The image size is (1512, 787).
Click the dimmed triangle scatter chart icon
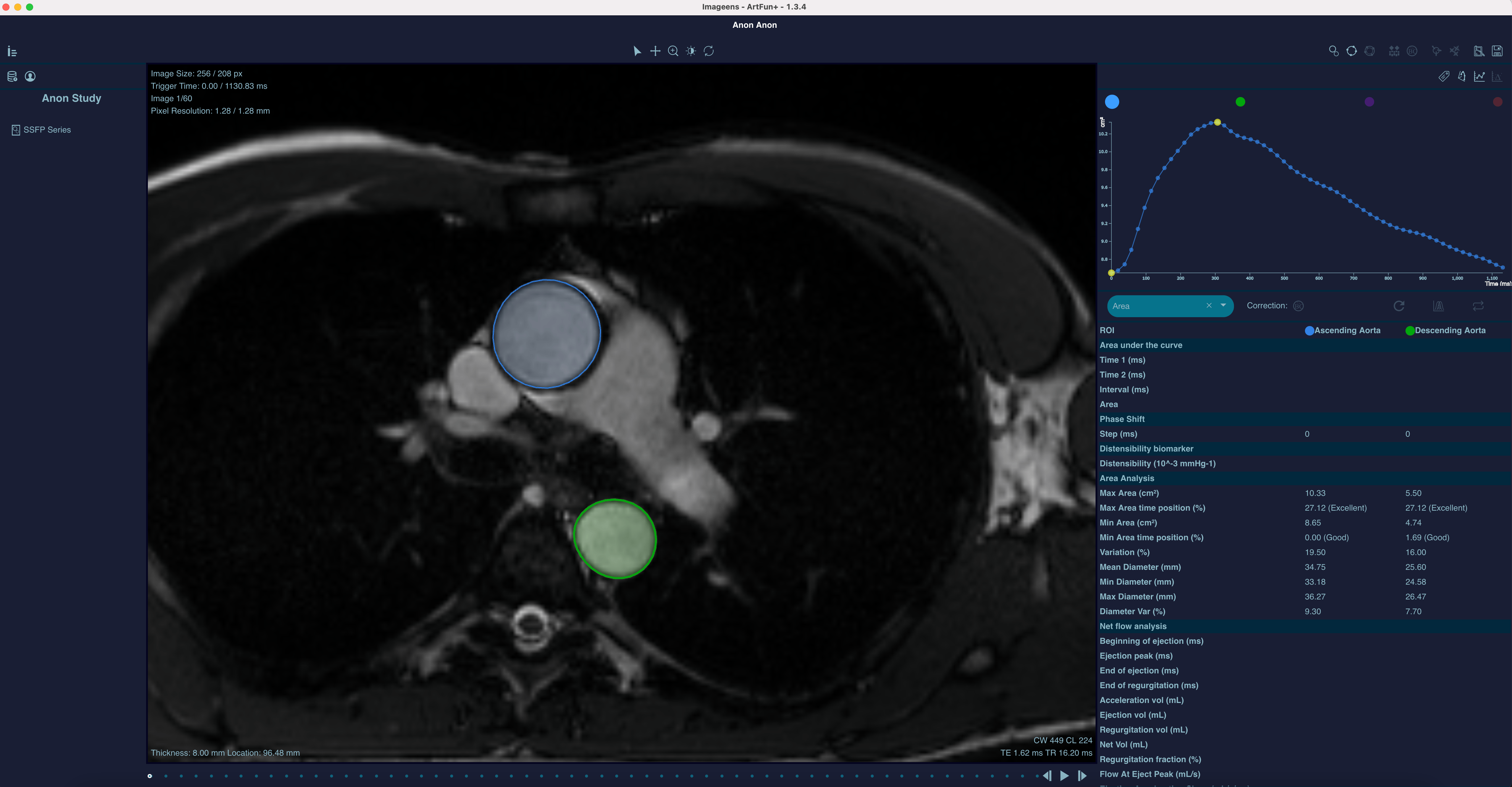coord(1497,76)
